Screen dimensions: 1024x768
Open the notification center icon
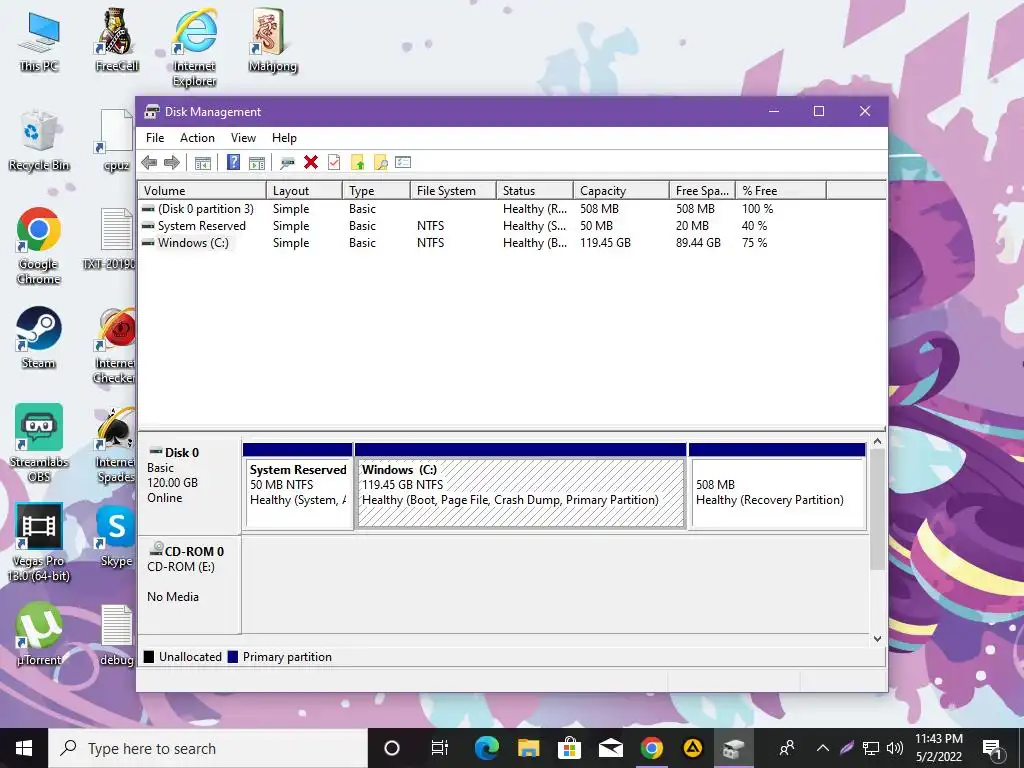992,749
